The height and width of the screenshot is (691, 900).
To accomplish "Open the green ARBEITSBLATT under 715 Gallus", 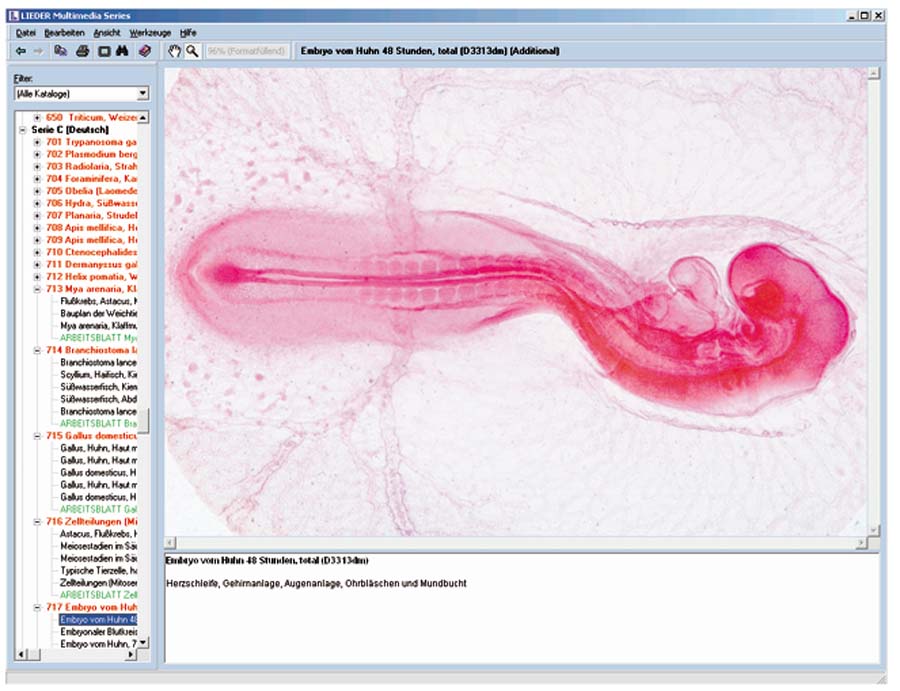I will 98,509.
